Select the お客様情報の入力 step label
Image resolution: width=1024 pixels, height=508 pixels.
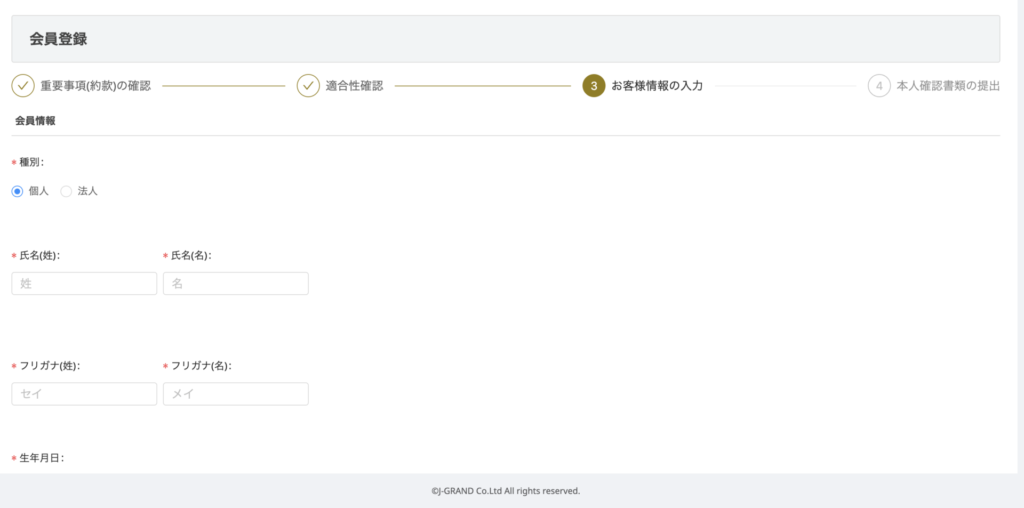click(x=656, y=86)
